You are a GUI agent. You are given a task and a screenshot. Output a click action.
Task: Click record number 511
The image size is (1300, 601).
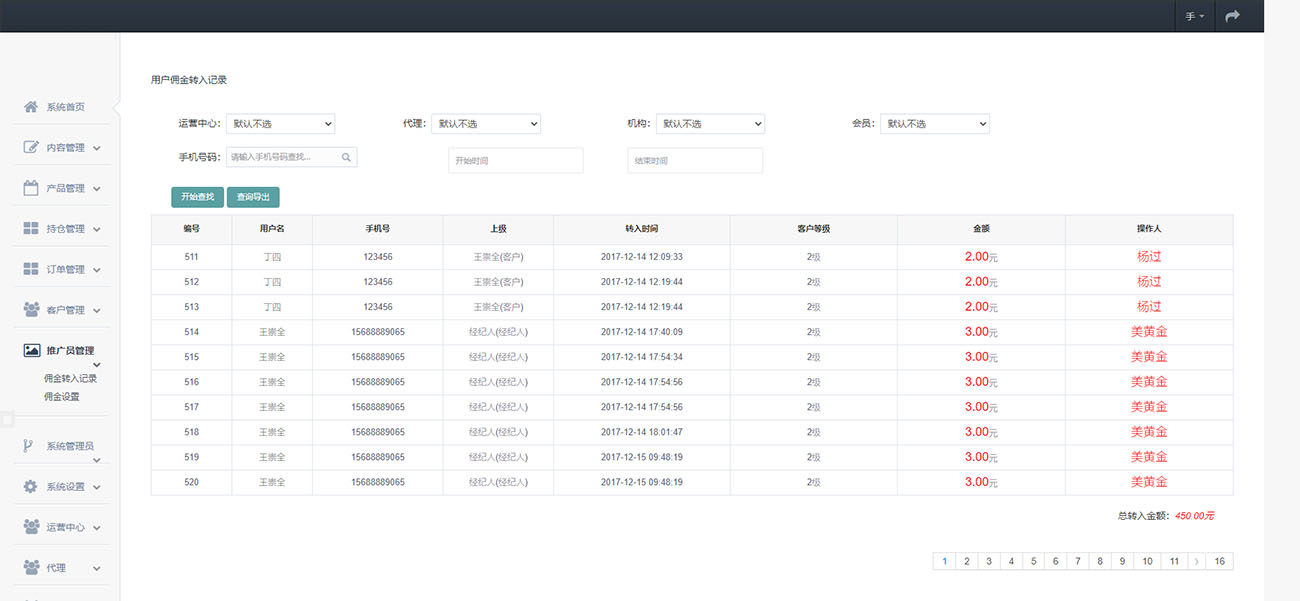[192, 257]
